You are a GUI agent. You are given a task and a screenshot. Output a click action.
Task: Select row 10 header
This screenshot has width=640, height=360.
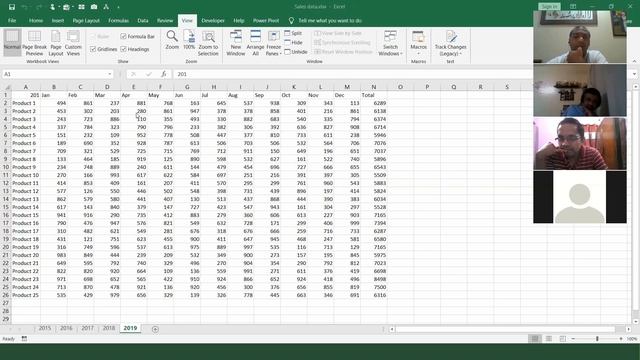[x=6, y=167]
